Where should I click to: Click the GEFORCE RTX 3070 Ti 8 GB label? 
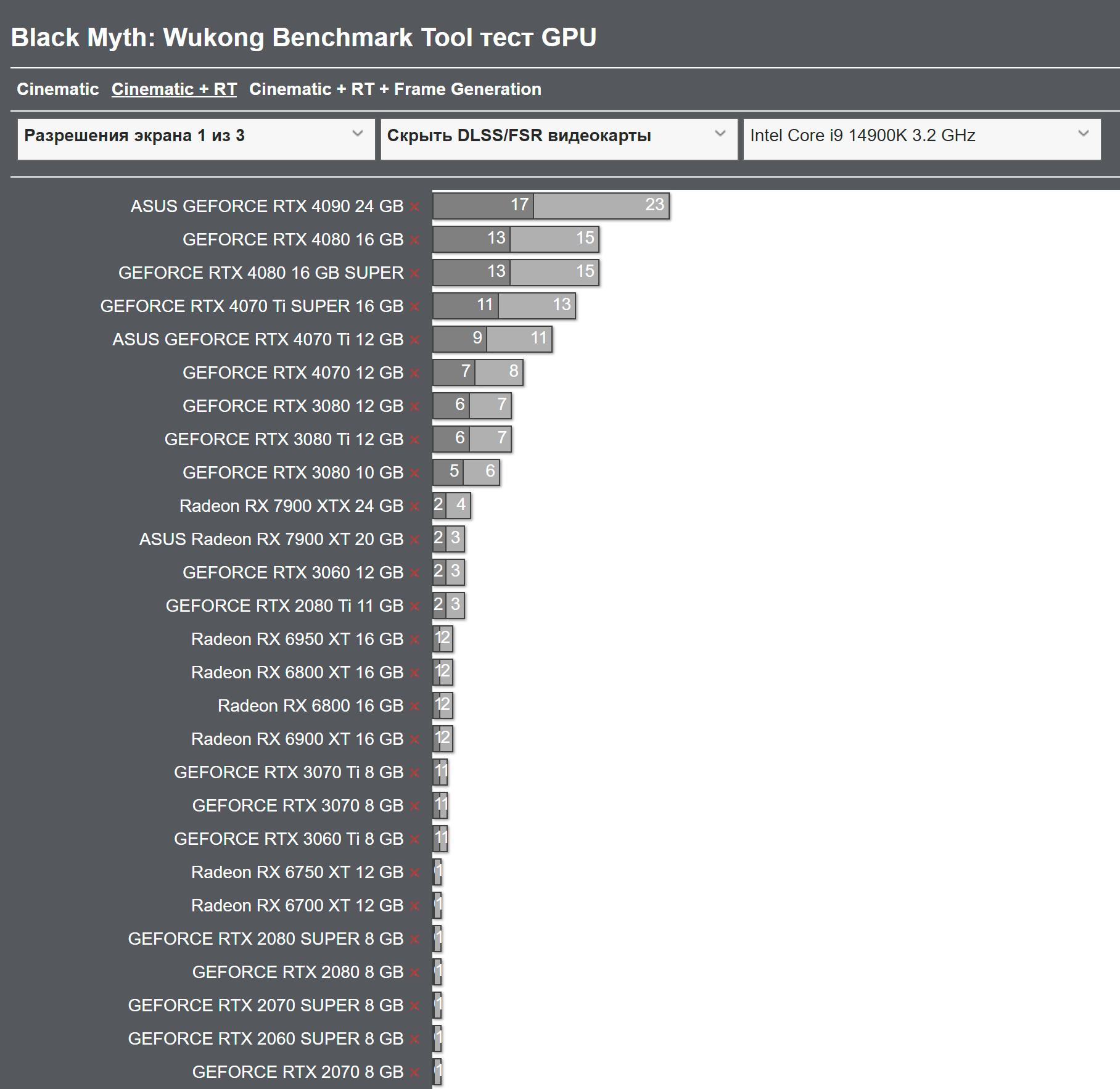pos(289,773)
